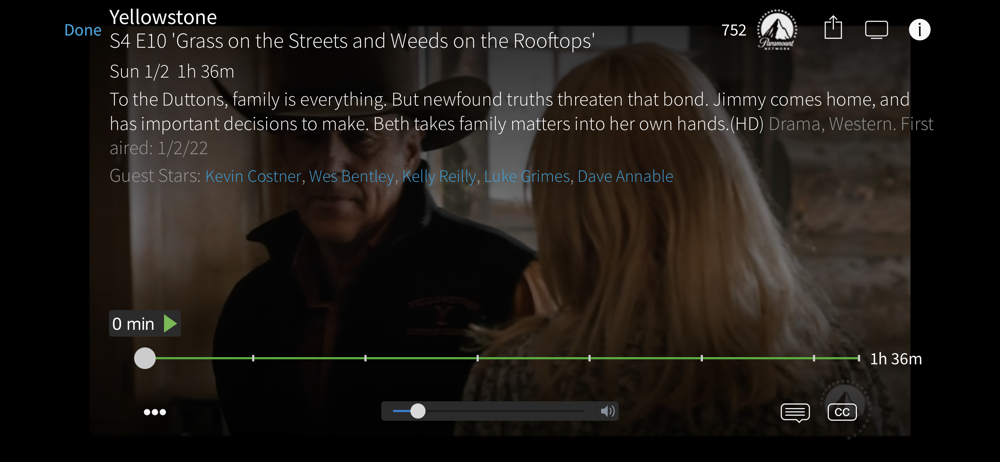Open Kelly Reilly guest star link

coord(439,176)
